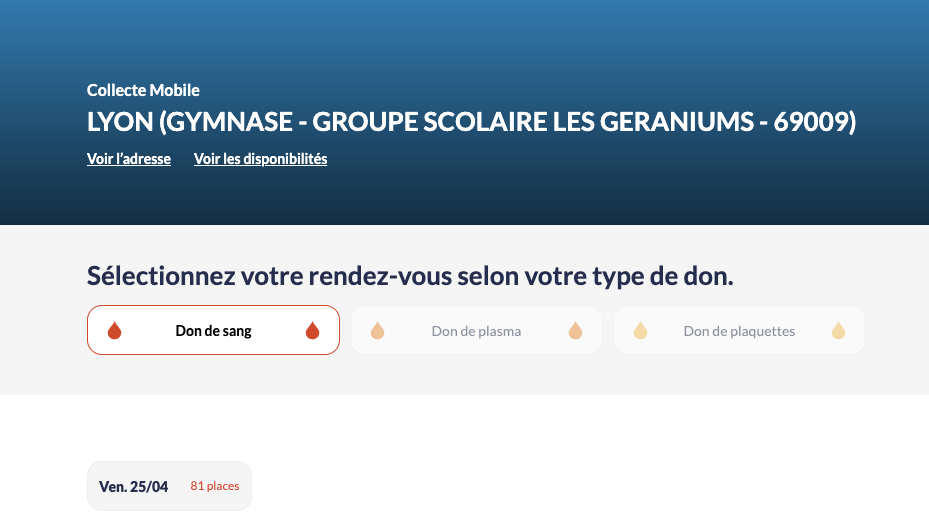Image resolution: width=929 pixels, height=521 pixels.
Task: Open the Voir l'adresse link
Action: [x=129, y=159]
